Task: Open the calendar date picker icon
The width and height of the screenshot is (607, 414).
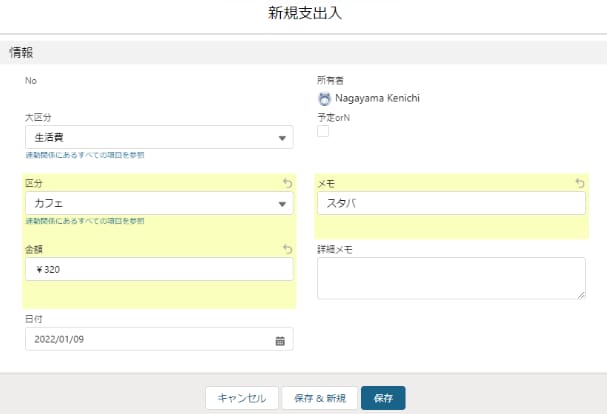Action: (x=280, y=341)
